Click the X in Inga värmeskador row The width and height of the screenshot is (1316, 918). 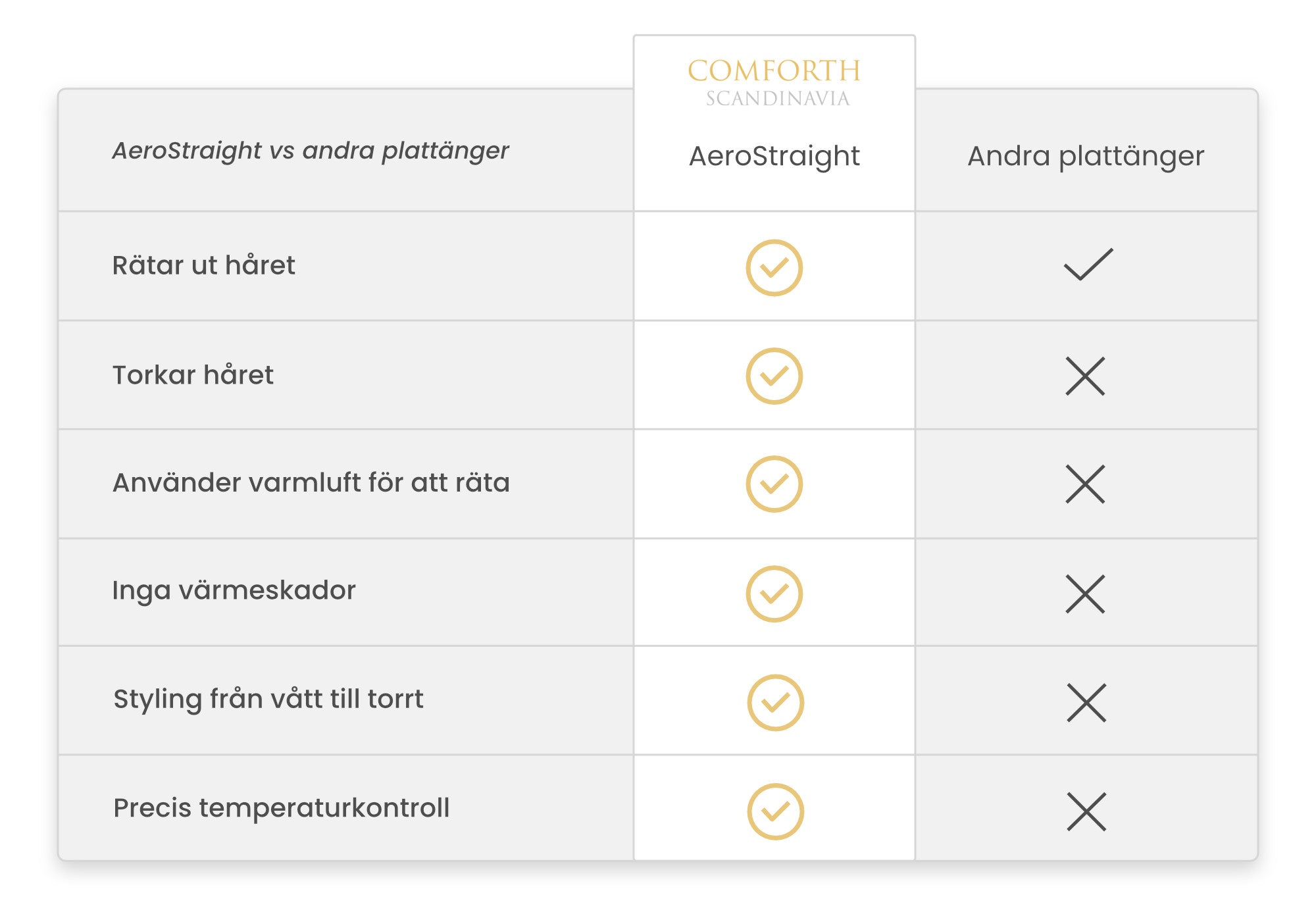1085,594
